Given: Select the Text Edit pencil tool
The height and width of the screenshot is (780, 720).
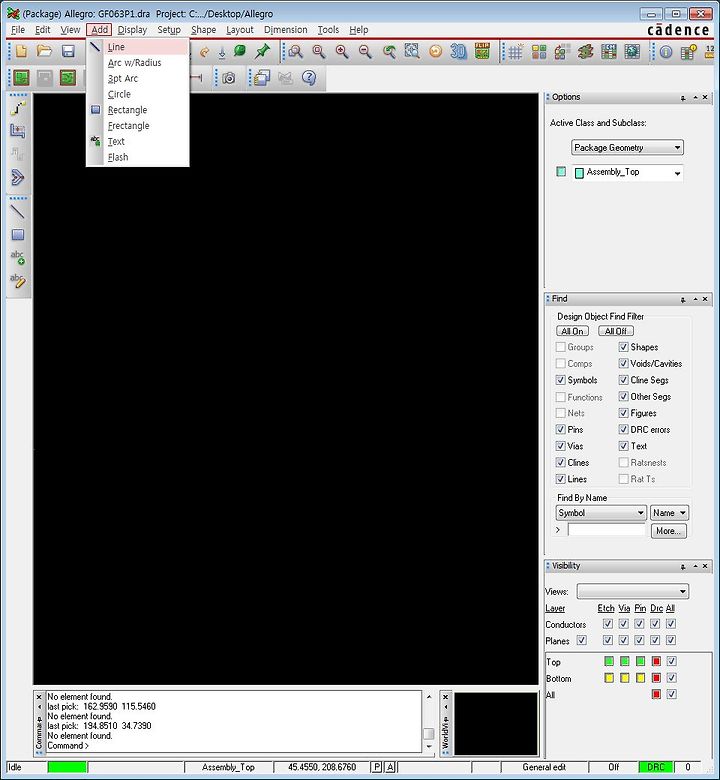Looking at the screenshot, I should pos(17,280).
